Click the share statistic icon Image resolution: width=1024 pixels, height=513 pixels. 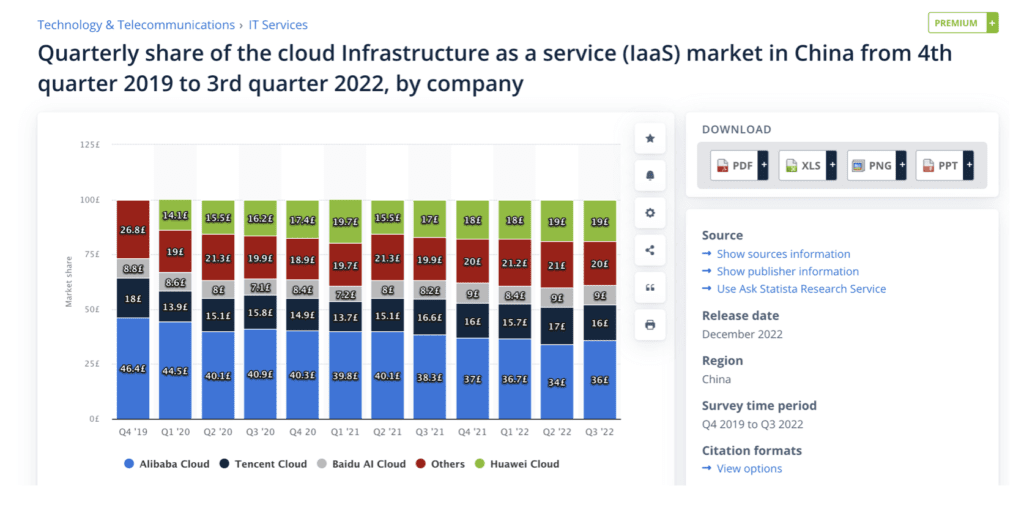[x=650, y=250]
